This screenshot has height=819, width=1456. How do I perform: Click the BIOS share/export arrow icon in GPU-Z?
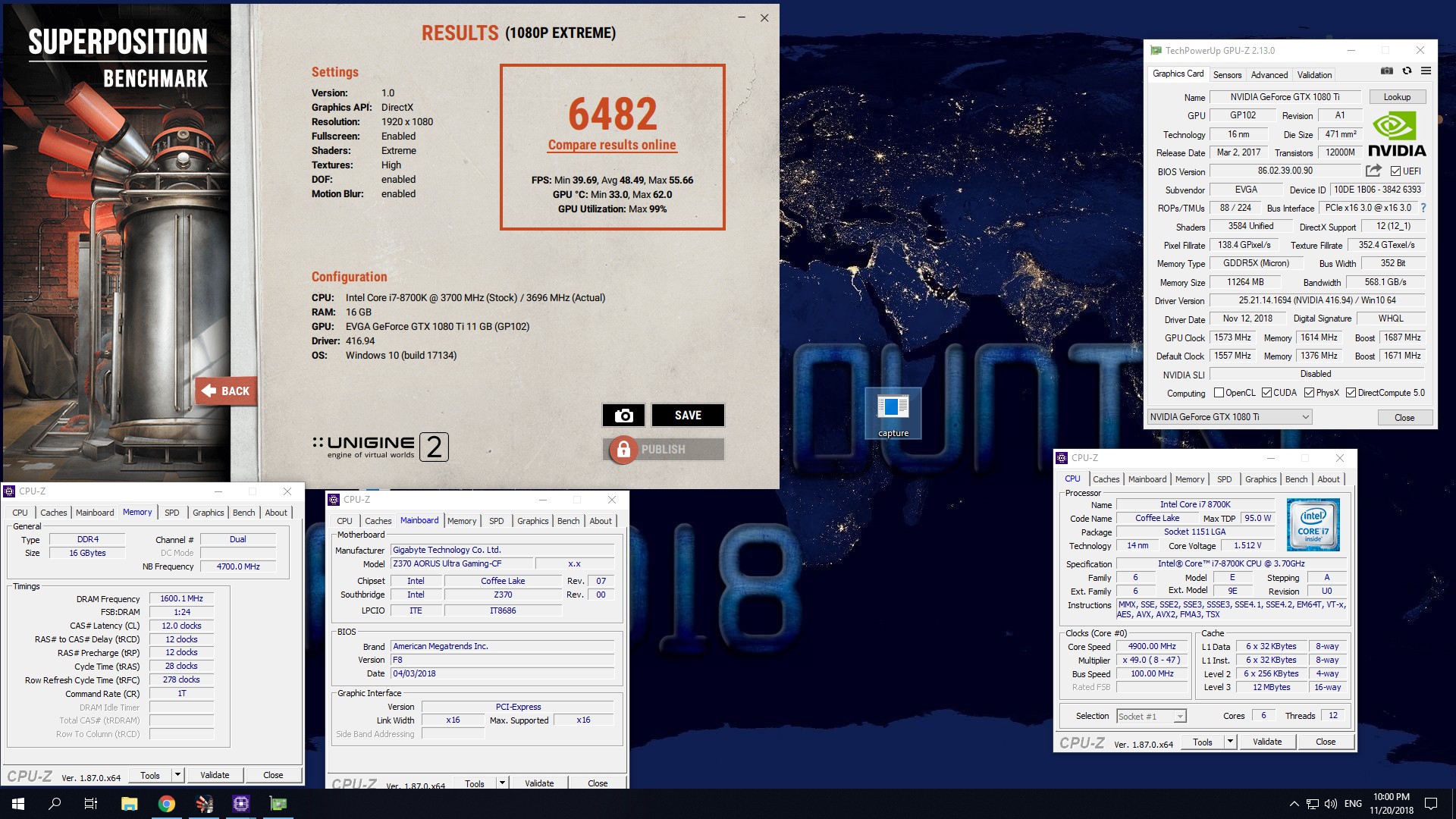tap(1373, 171)
